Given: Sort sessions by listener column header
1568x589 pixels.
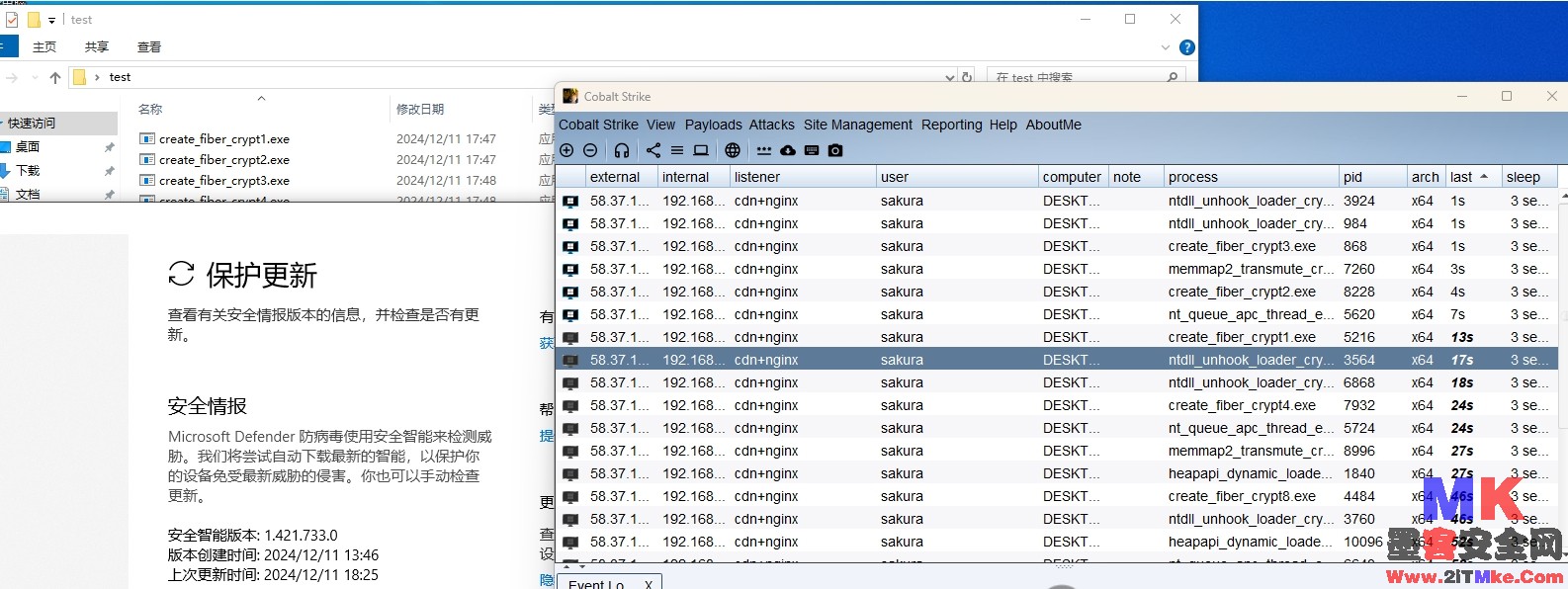Looking at the screenshot, I should [x=802, y=177].
